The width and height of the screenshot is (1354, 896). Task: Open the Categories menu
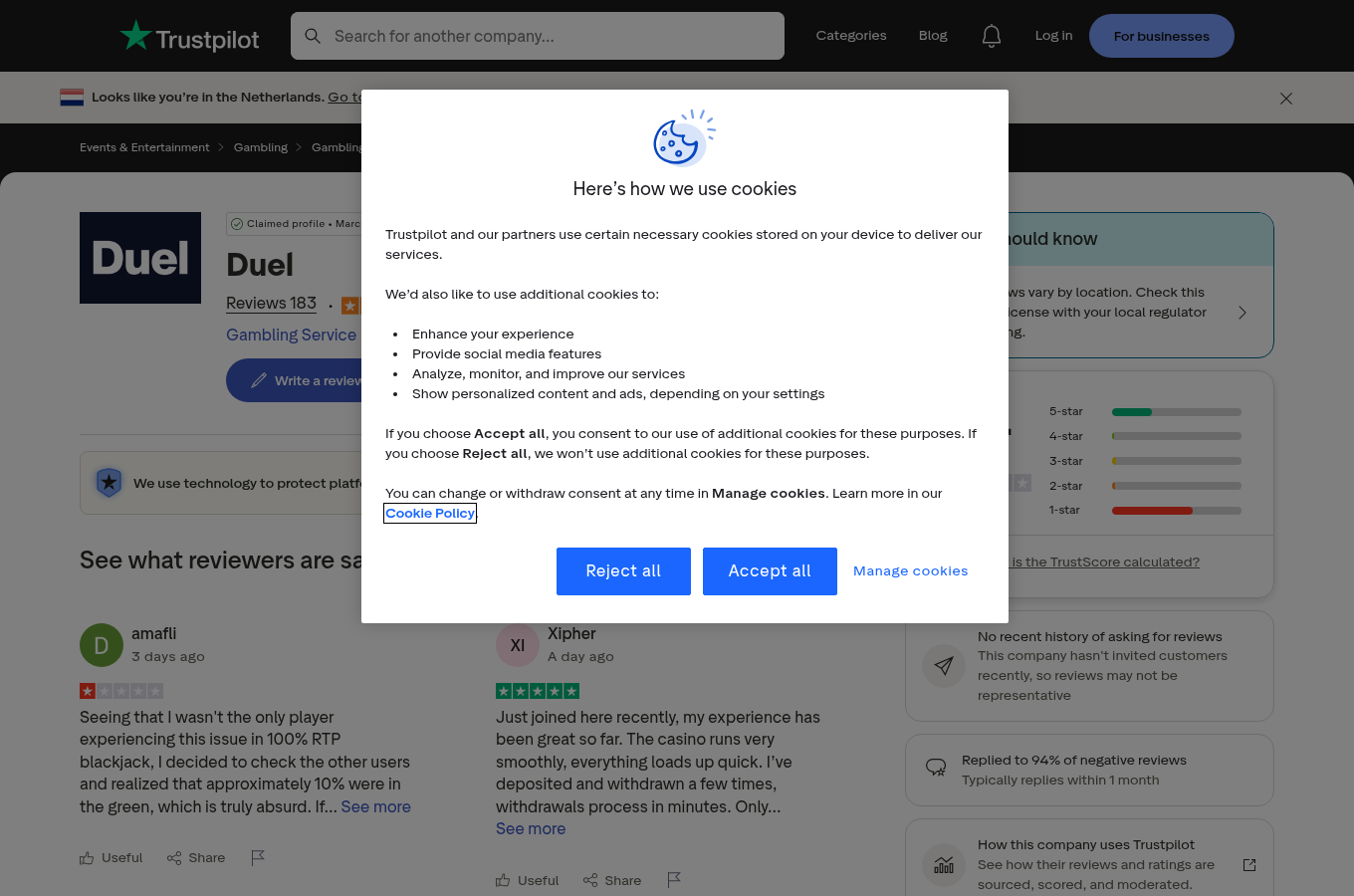click(x=851, y=36)
